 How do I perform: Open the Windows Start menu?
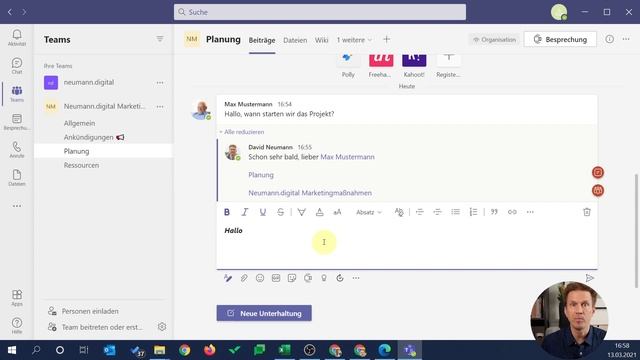(12, 350)
